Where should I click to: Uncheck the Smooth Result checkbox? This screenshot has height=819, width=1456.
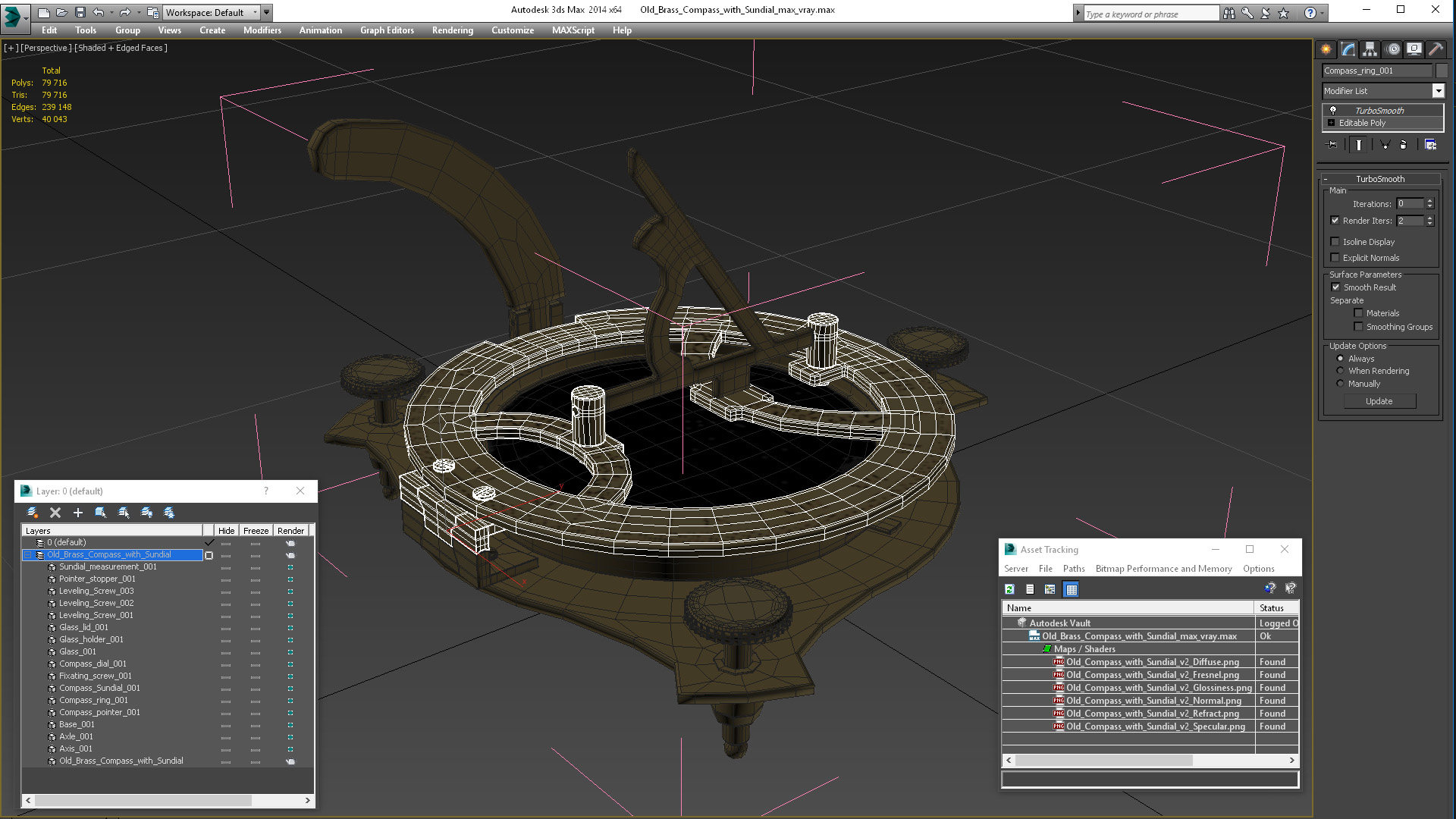[x=1336, y=287]
